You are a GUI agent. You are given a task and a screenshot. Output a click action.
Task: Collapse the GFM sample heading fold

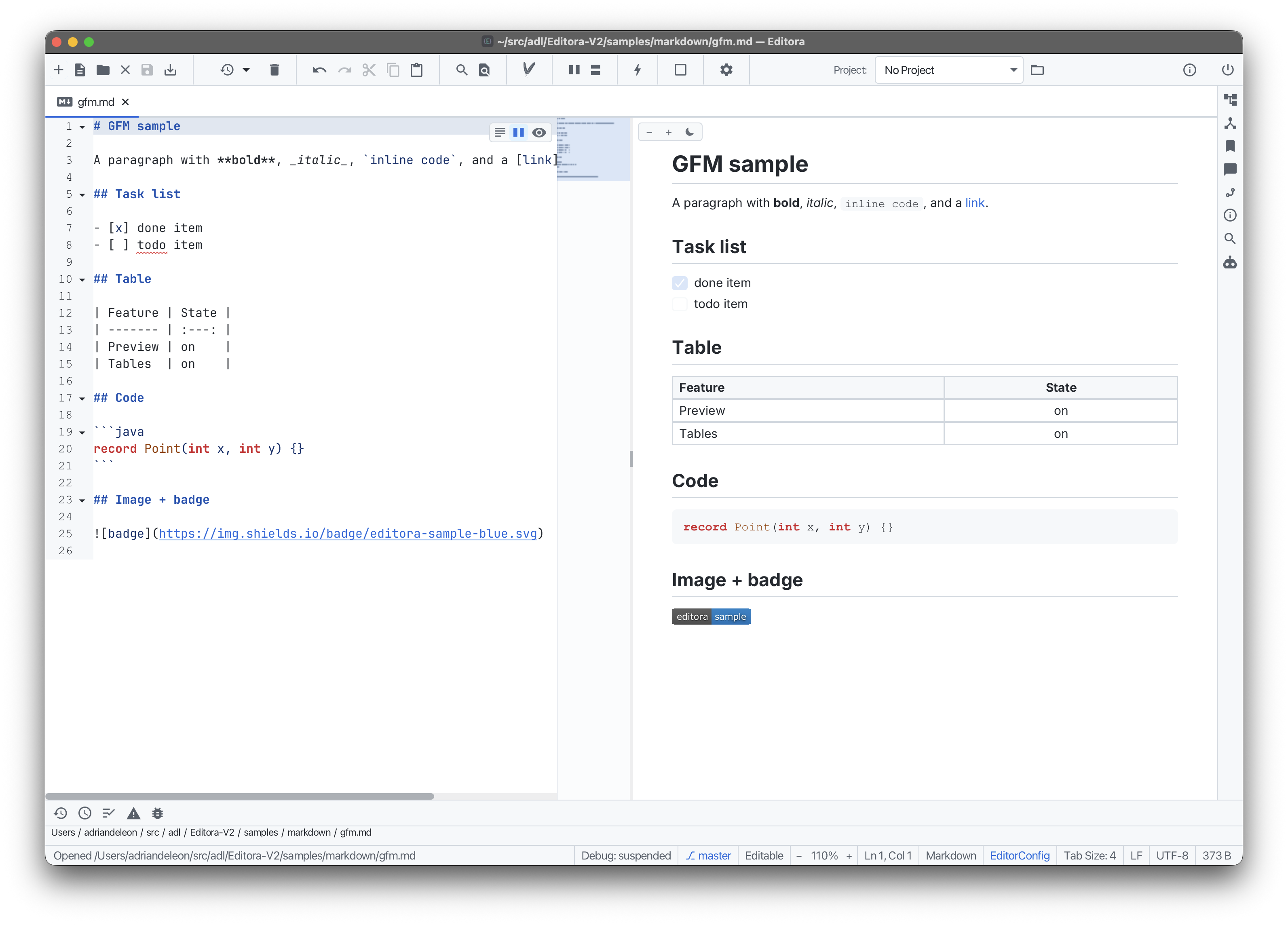tap(82, 127)
